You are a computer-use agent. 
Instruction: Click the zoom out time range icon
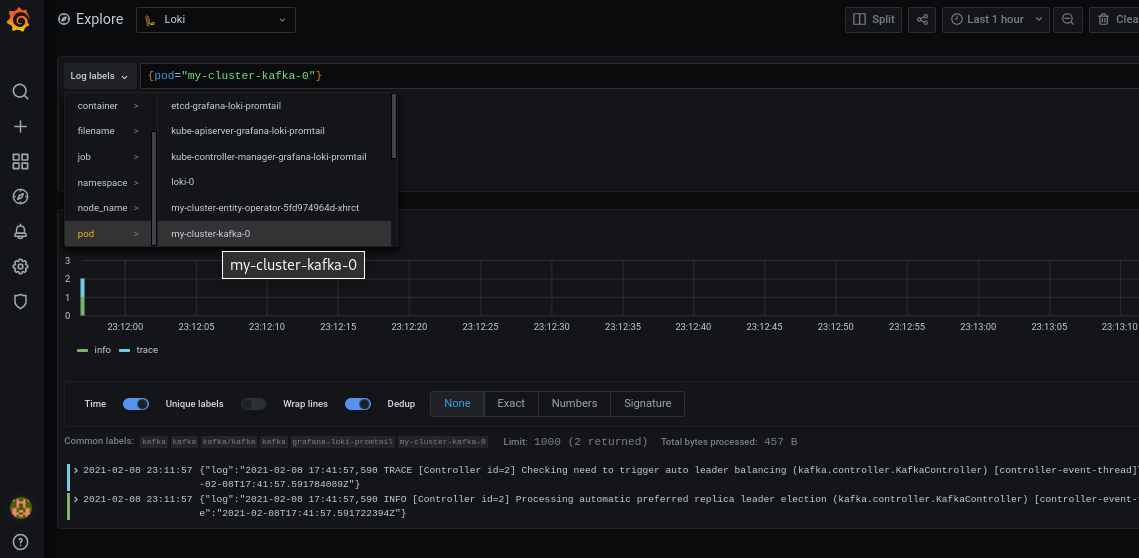tap(1068, 20)
